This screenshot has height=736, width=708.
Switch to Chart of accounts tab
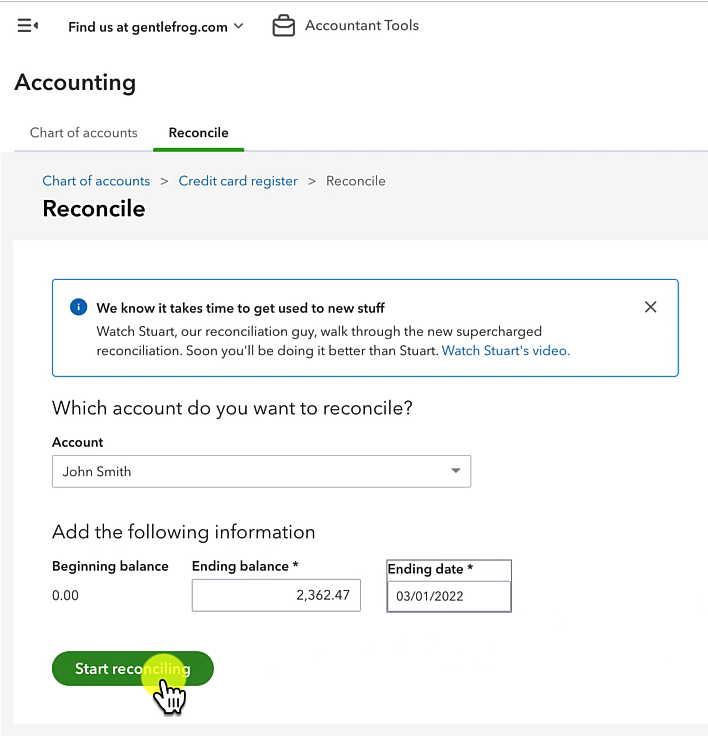84,133
